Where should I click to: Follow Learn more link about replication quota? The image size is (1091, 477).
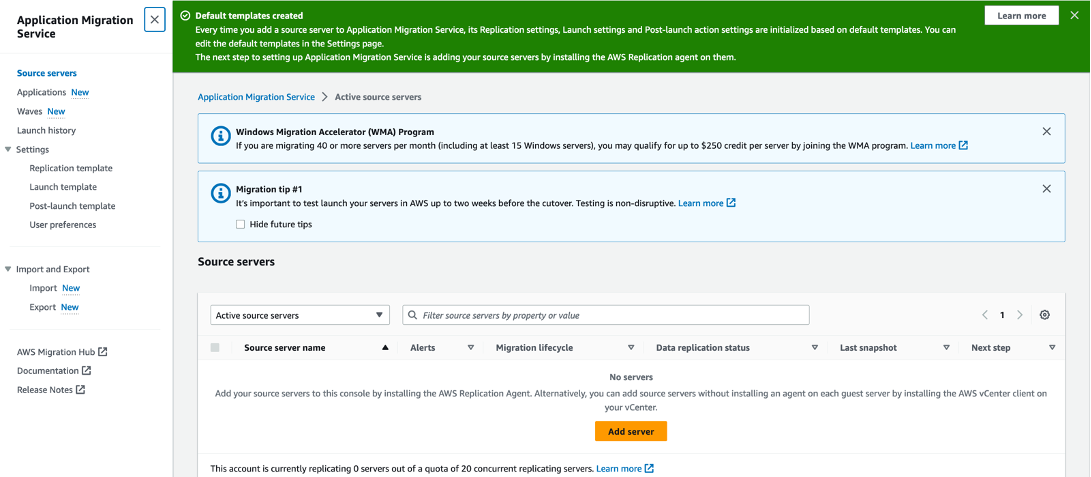click(x=619, y=469)
